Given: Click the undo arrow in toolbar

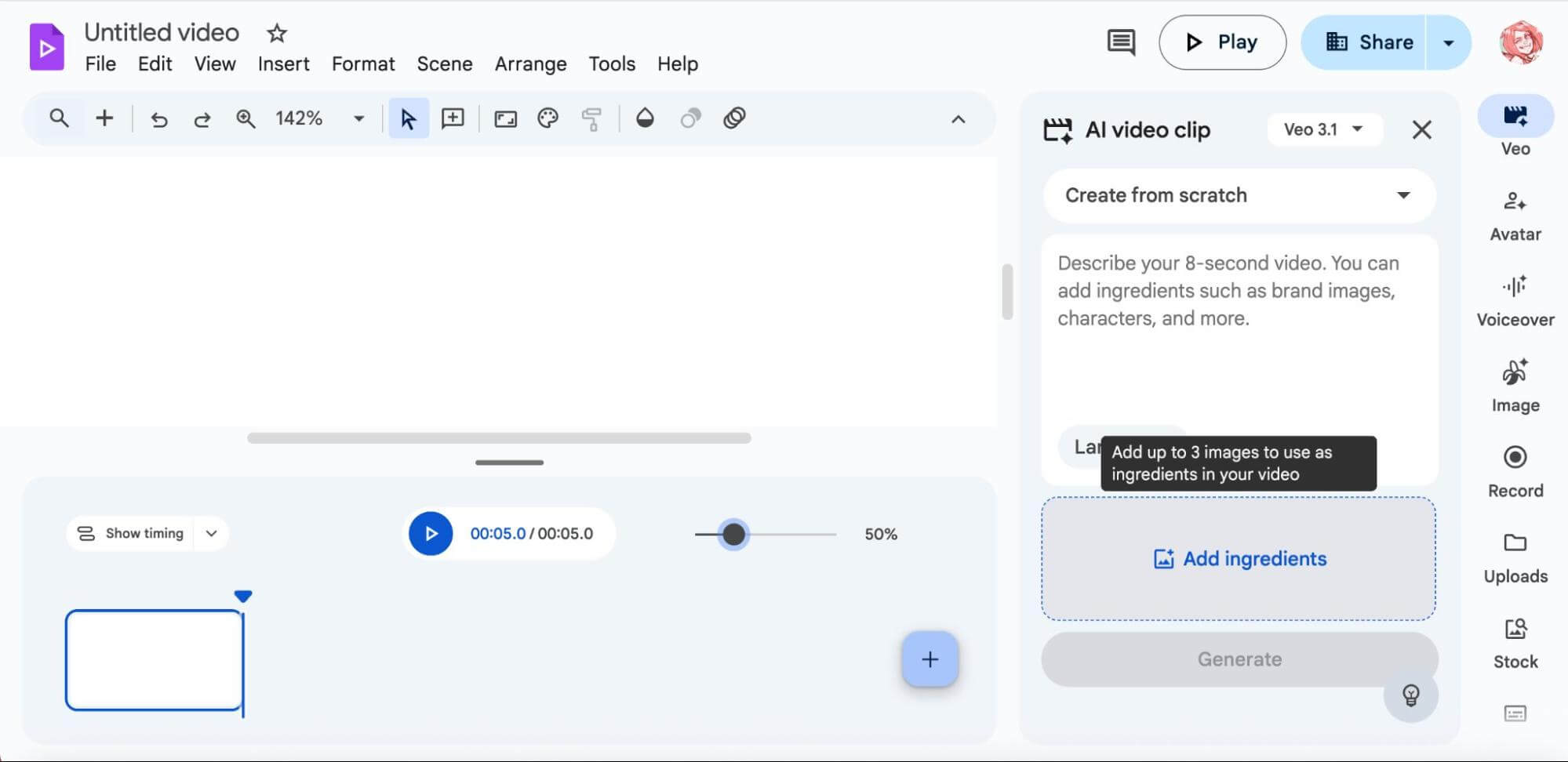Looking at the screenshot, I should pyautogui.click(x=159, y=119).
